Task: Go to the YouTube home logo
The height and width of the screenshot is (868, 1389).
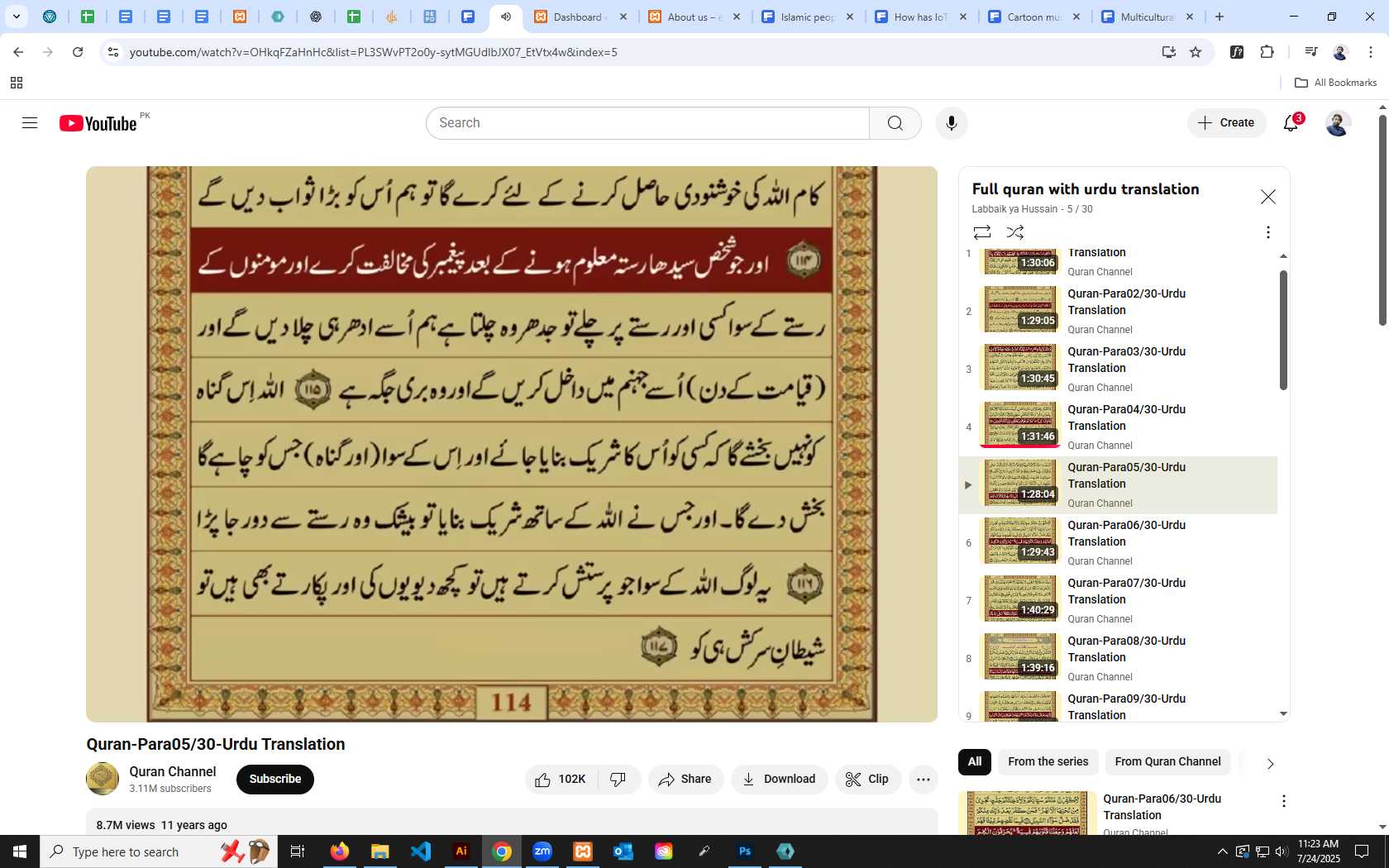Action: 98,123
